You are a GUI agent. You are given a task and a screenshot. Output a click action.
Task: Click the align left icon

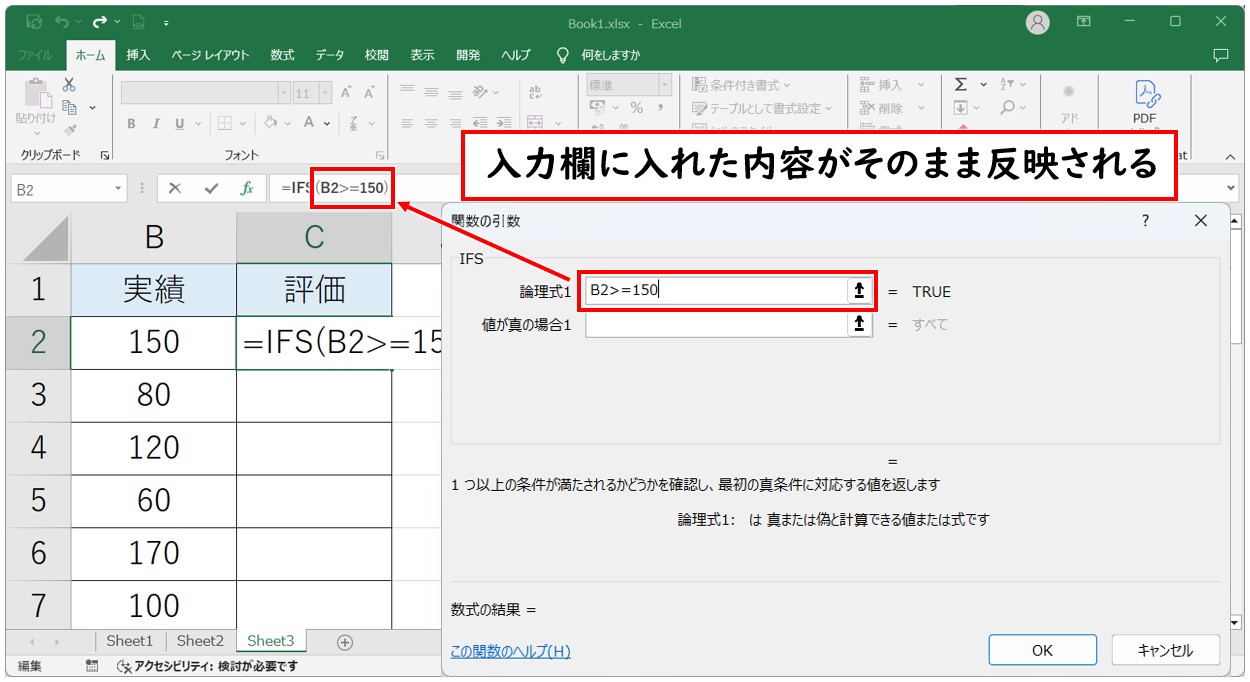[407, 124]
